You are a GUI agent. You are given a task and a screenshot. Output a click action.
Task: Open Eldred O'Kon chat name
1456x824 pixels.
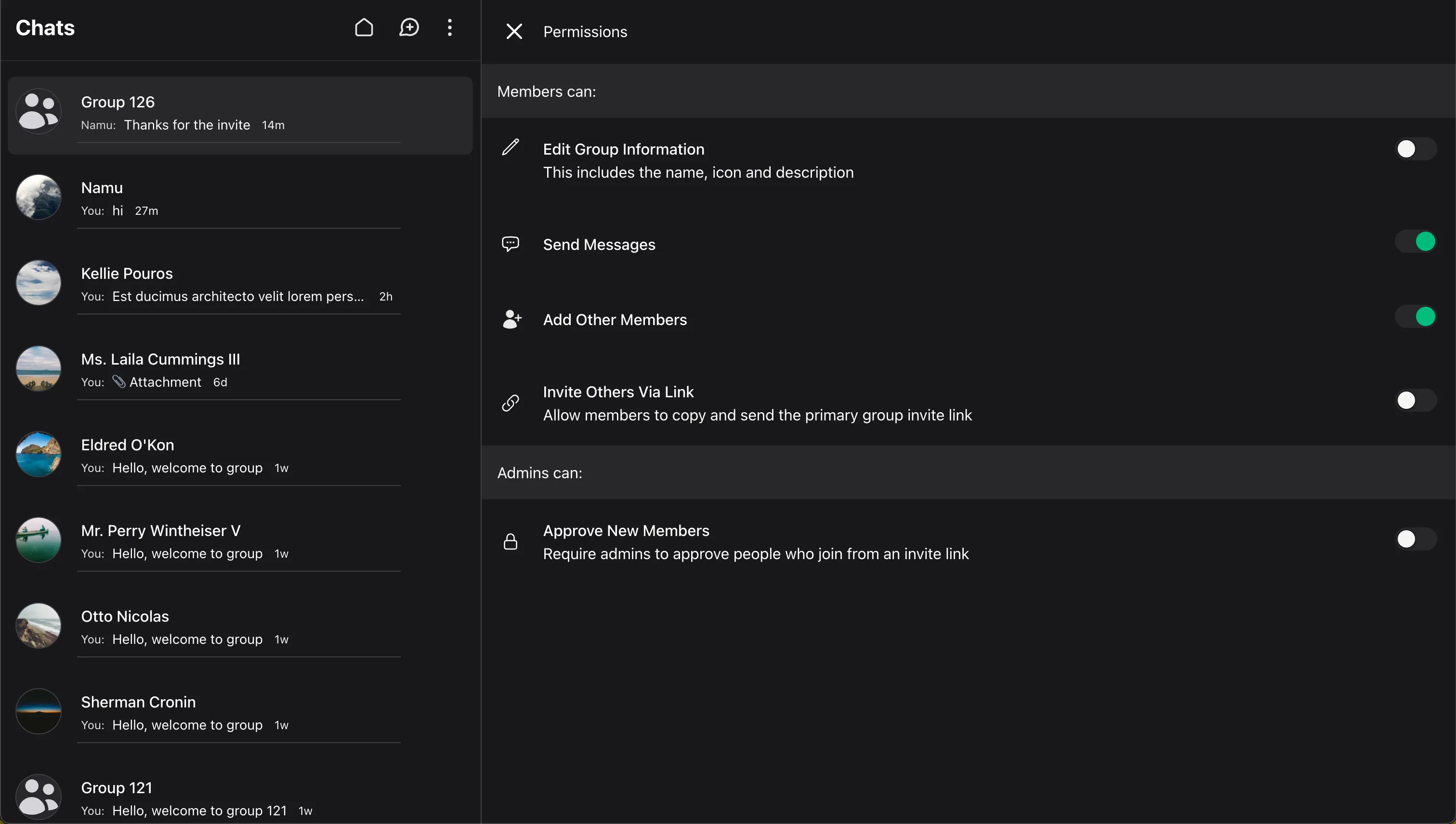(x=127, y=445)
